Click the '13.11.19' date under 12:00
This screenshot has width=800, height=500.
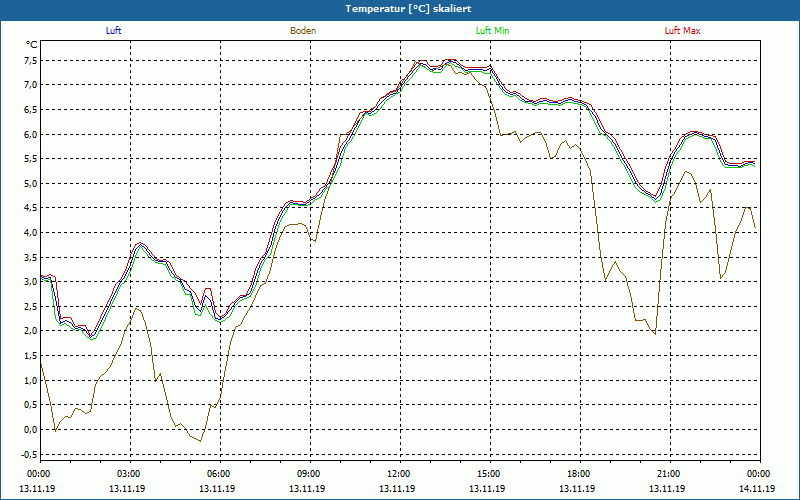(397, 488)
